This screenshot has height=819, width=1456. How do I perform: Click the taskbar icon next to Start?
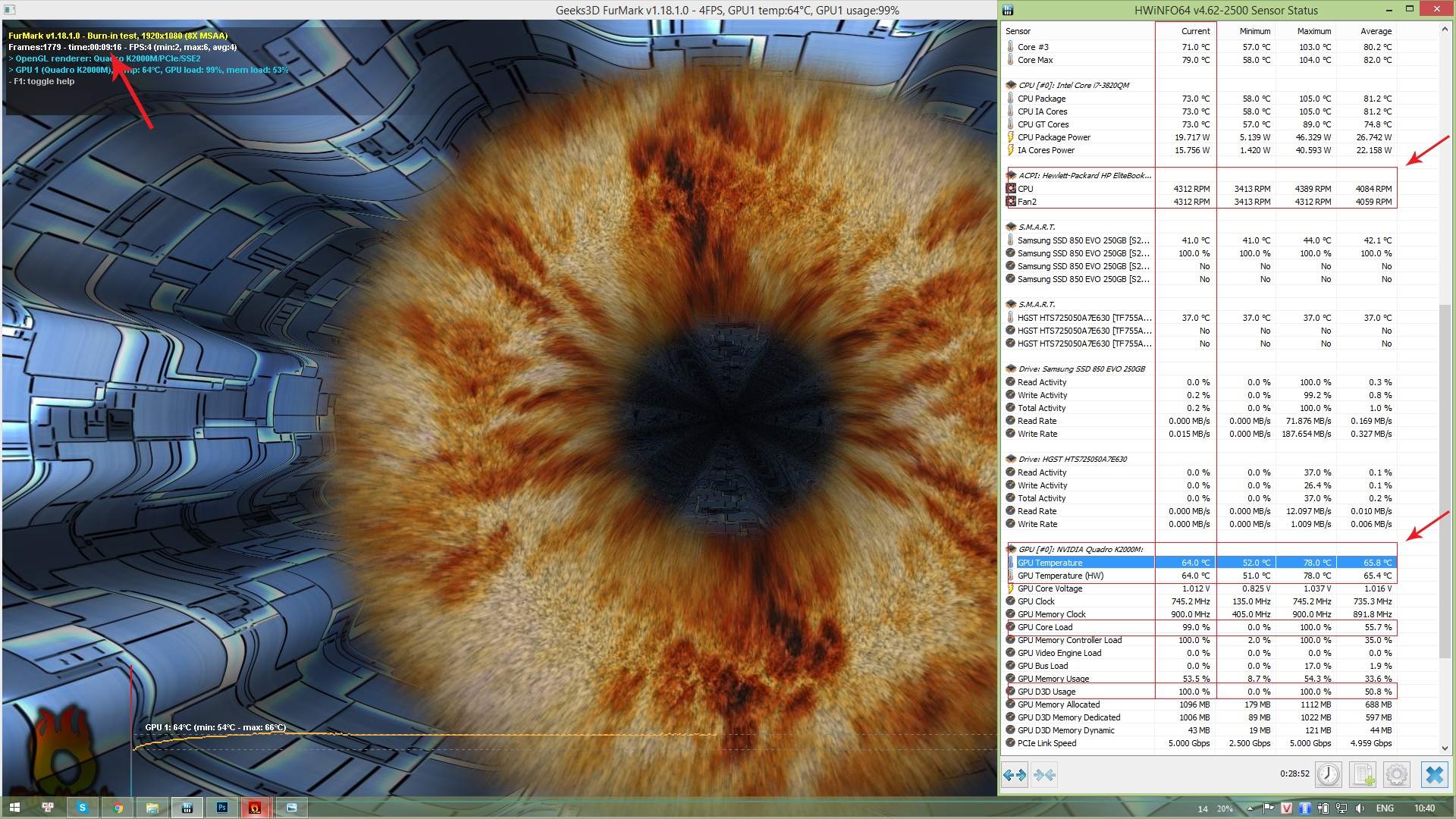tap(48, 808)
